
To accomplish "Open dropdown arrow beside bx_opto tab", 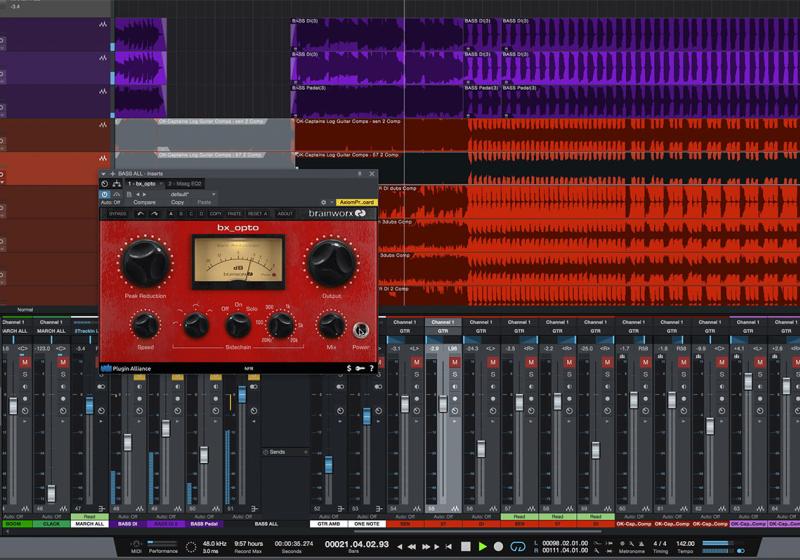I will tap(161, 184).
